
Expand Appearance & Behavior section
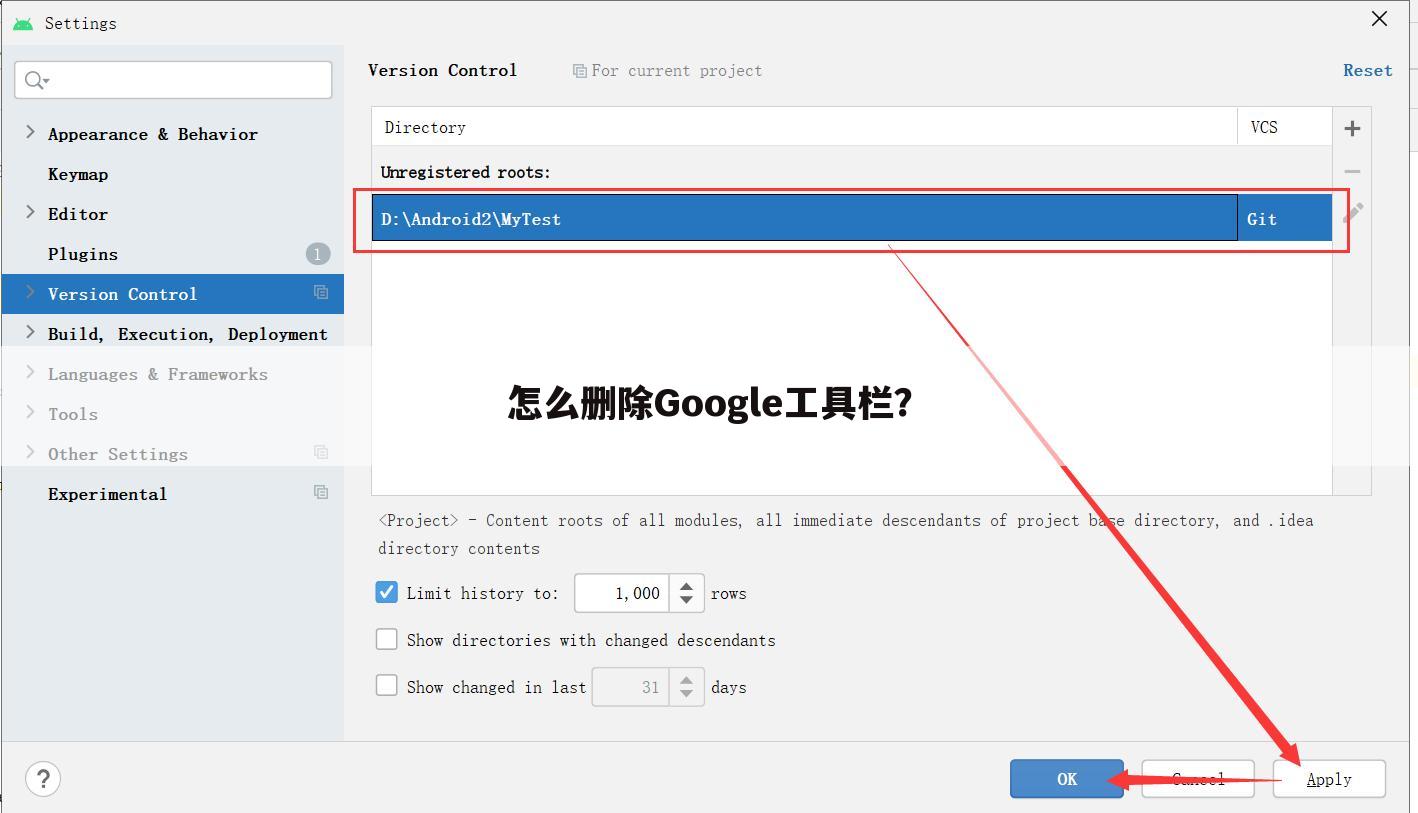tap(30, 132)
